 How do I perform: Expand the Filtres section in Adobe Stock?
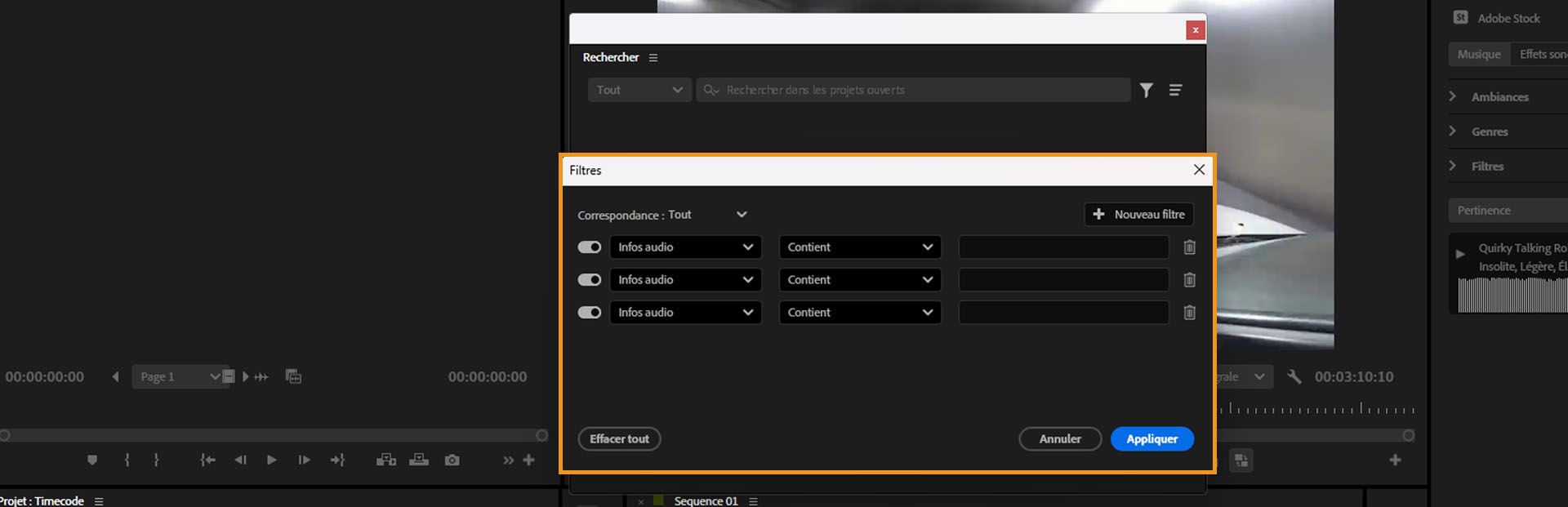coord(1452,166)
